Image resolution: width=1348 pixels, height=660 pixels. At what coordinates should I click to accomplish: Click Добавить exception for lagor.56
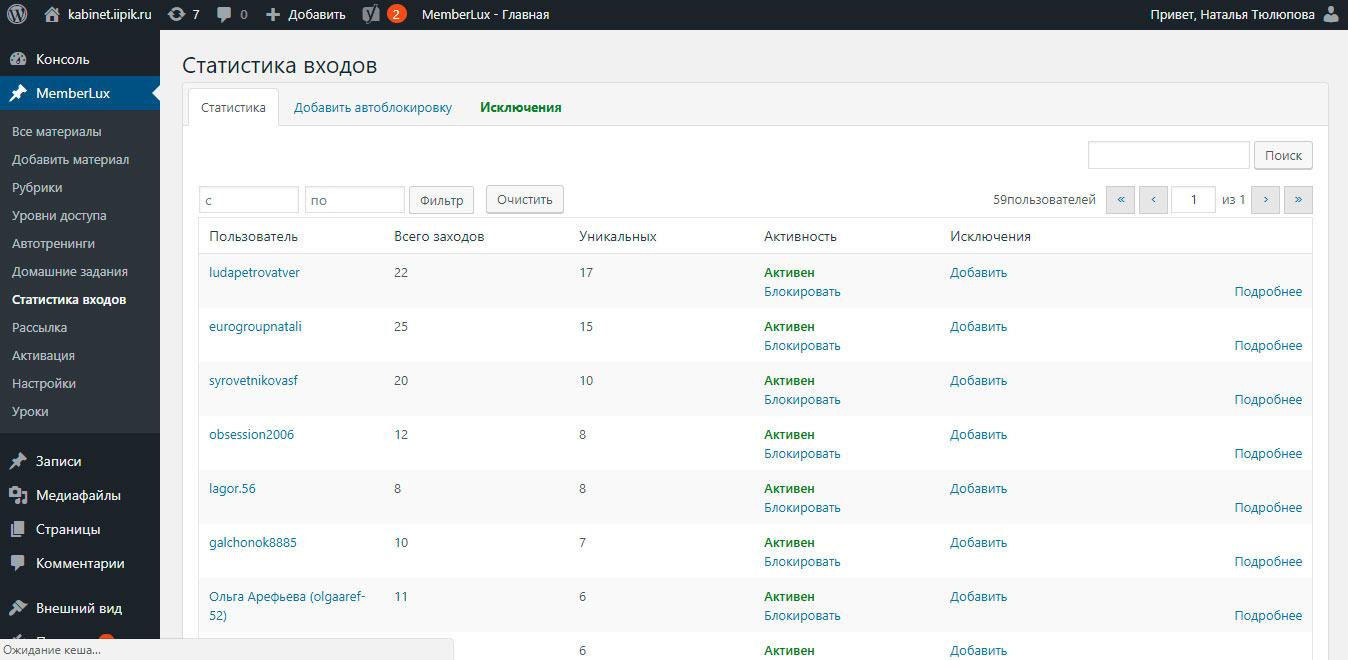pyautogui.click(x=978, y=488)
